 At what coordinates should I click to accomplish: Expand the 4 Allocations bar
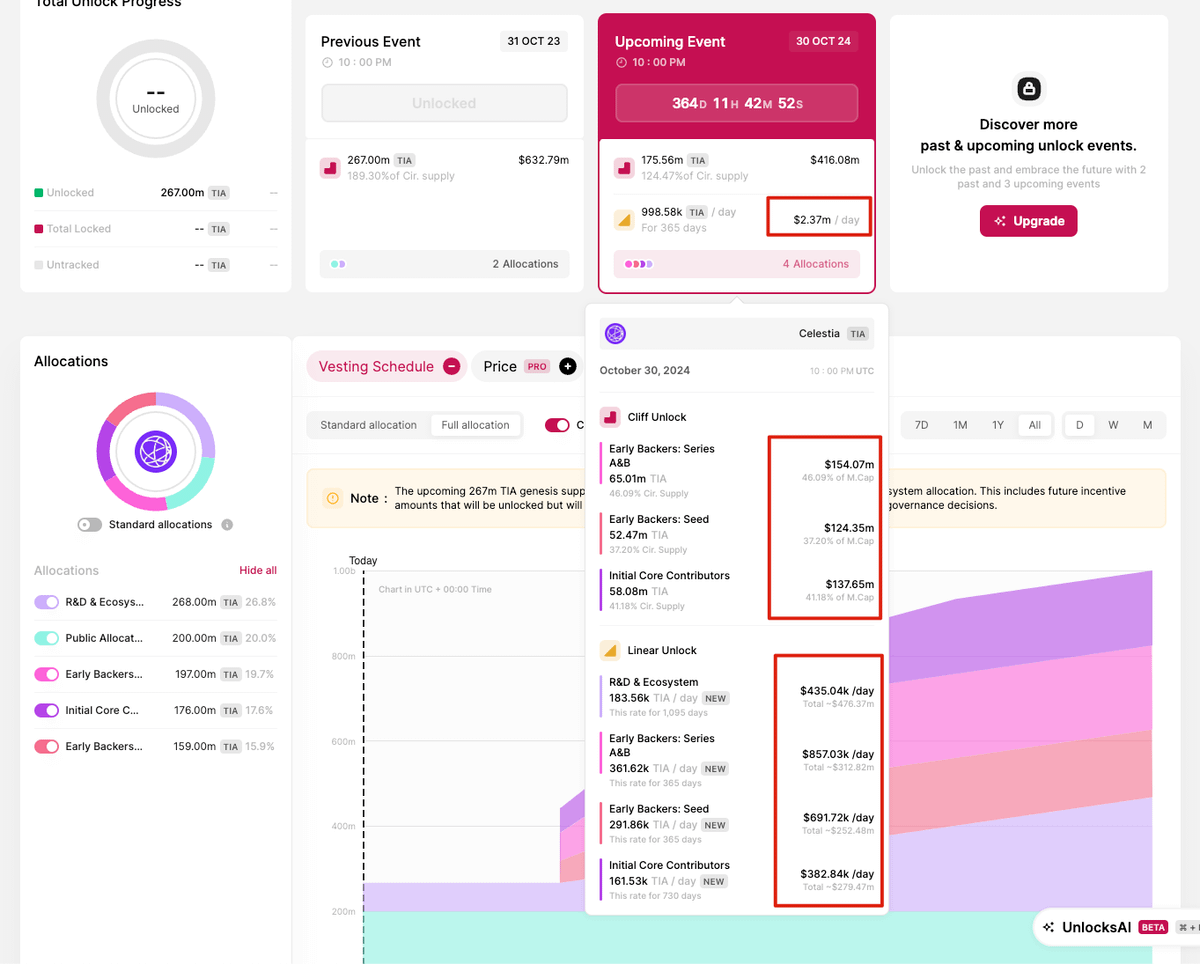(x=737, y=264)
